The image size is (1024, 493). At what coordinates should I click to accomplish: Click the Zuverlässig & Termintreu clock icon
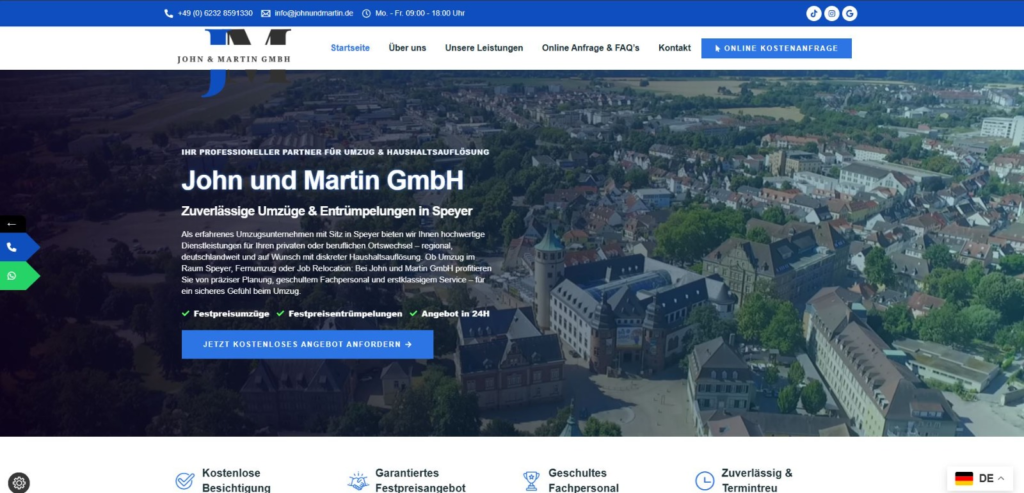click(705, 481)
